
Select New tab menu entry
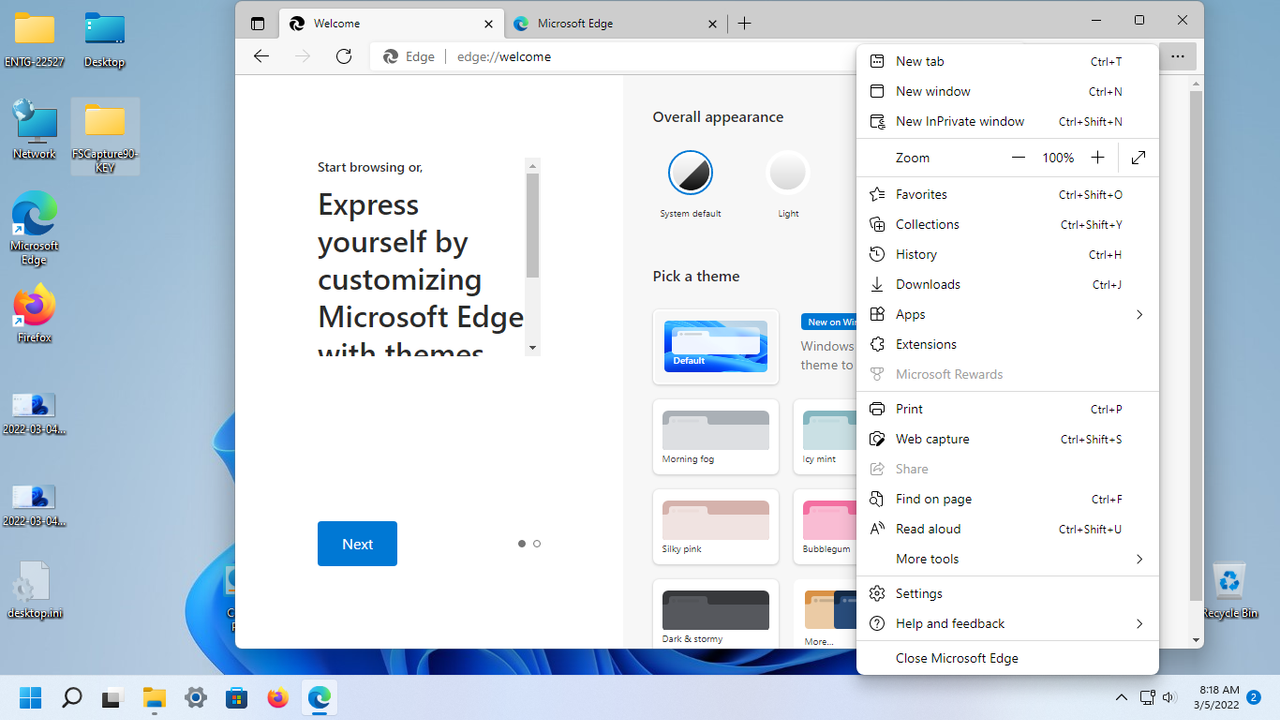(1008, 61)
